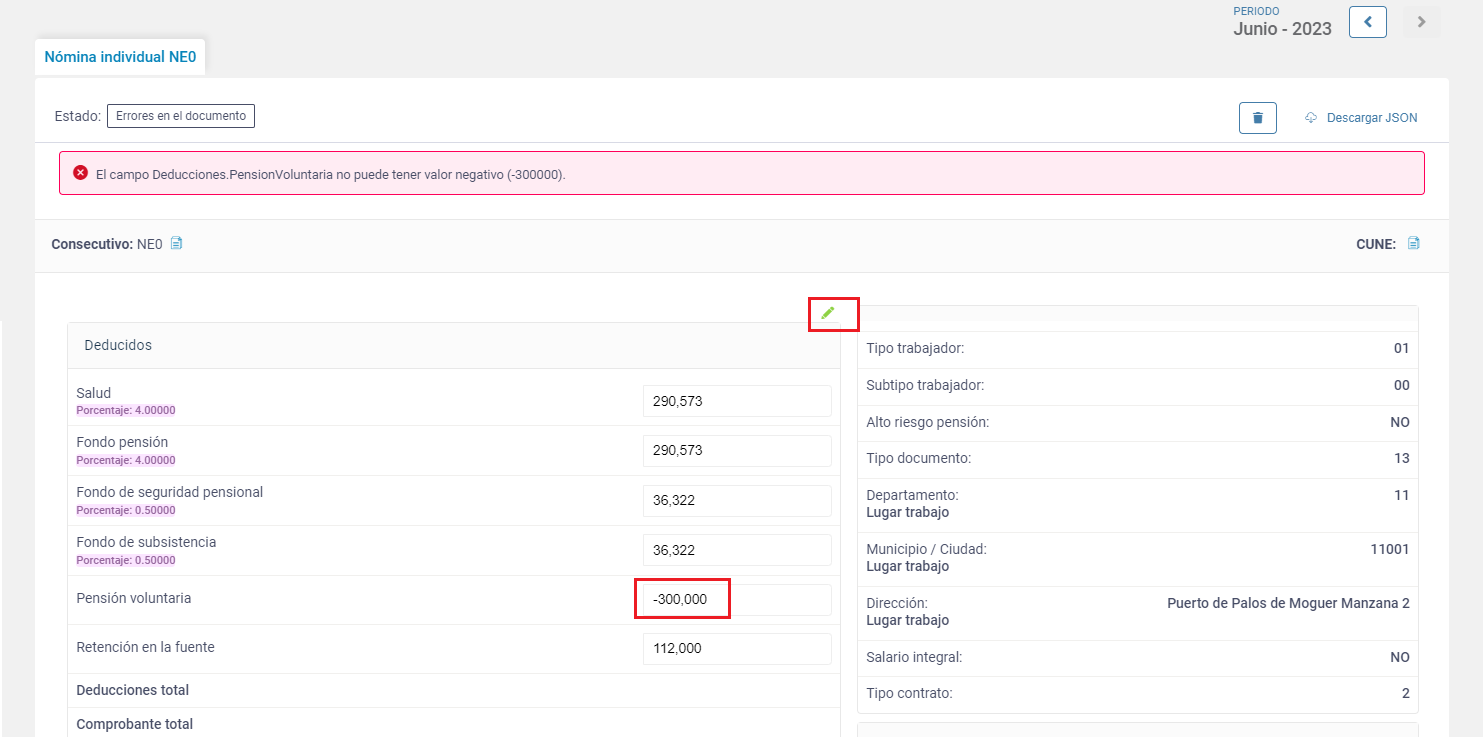Click the Estado label
Screen dimensions: 1483x737
[78, 116]
